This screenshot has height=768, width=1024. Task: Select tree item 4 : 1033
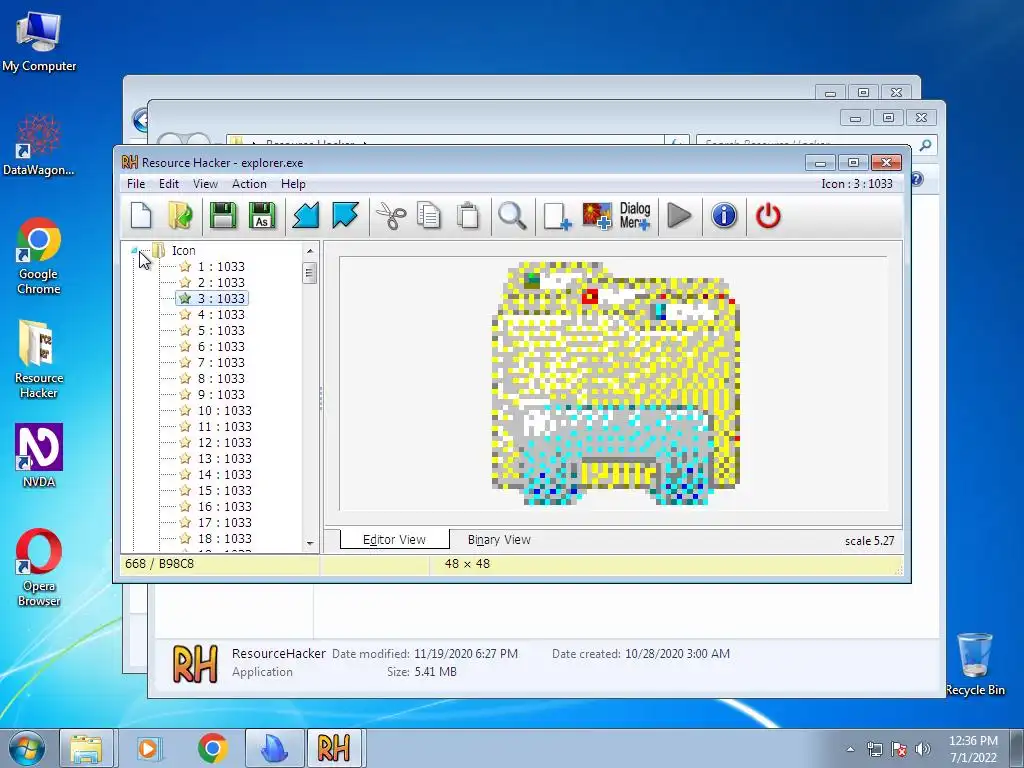point(221,314)
